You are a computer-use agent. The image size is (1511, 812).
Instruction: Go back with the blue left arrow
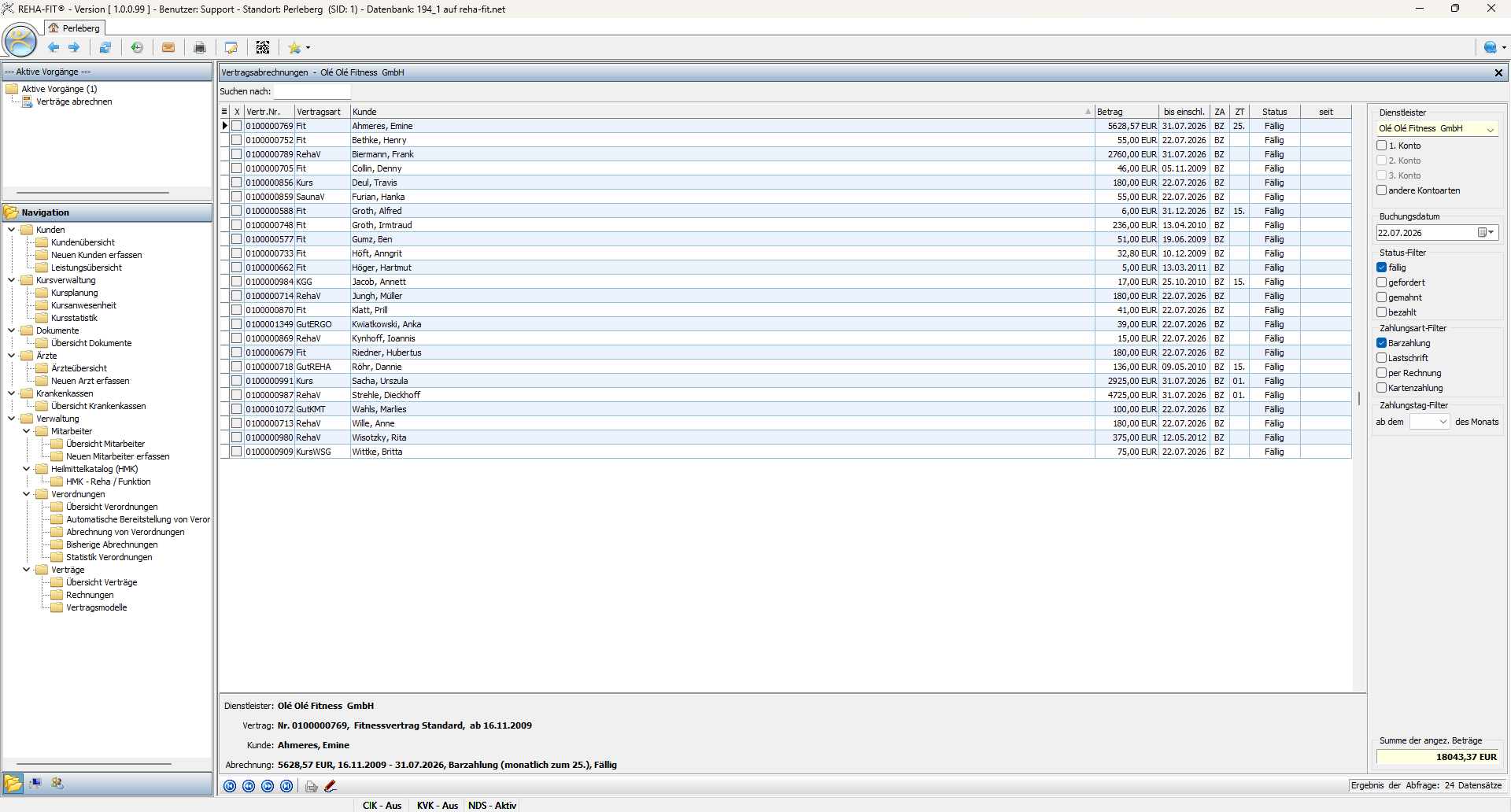pos(54,47)
